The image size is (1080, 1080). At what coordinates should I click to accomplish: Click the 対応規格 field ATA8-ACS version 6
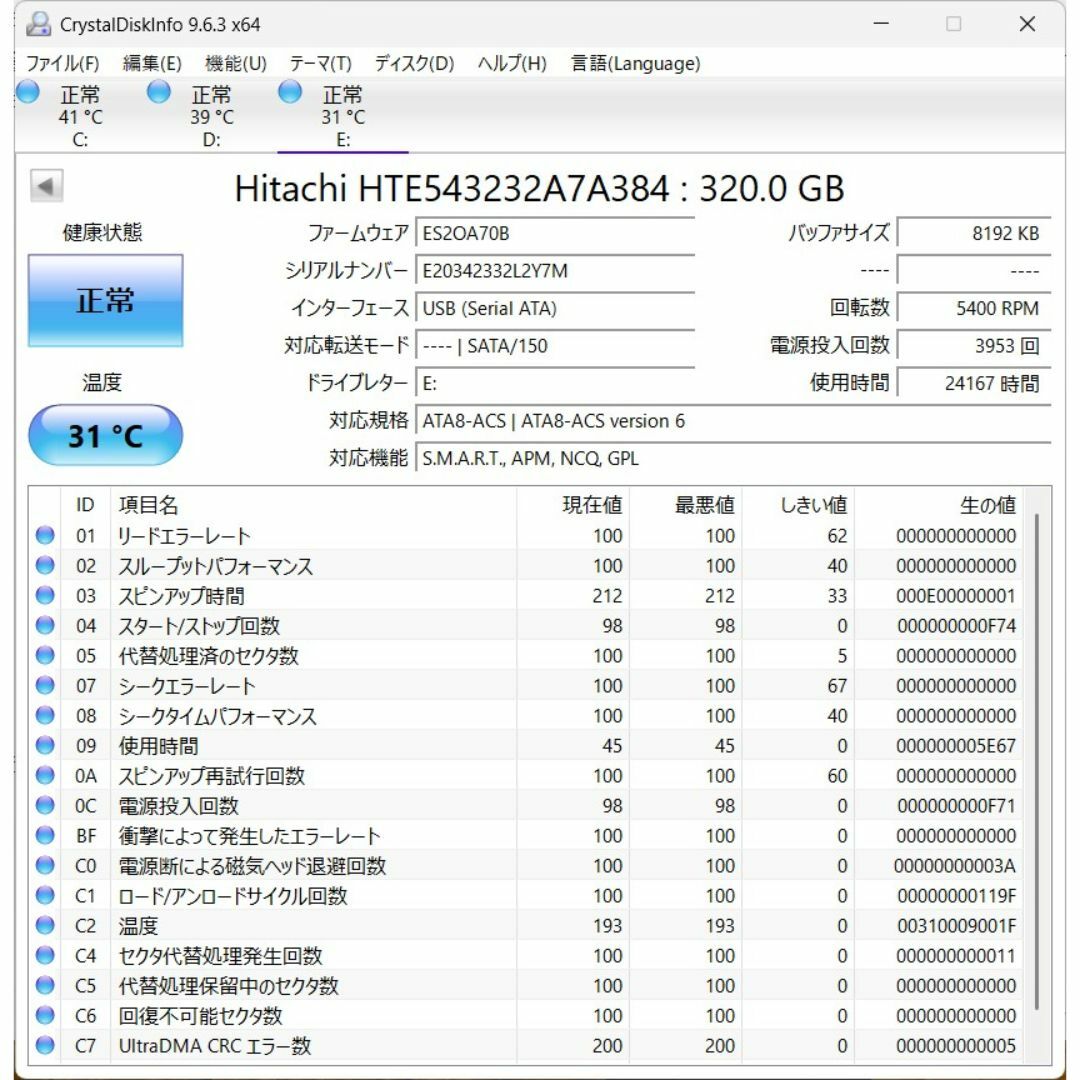734,421
